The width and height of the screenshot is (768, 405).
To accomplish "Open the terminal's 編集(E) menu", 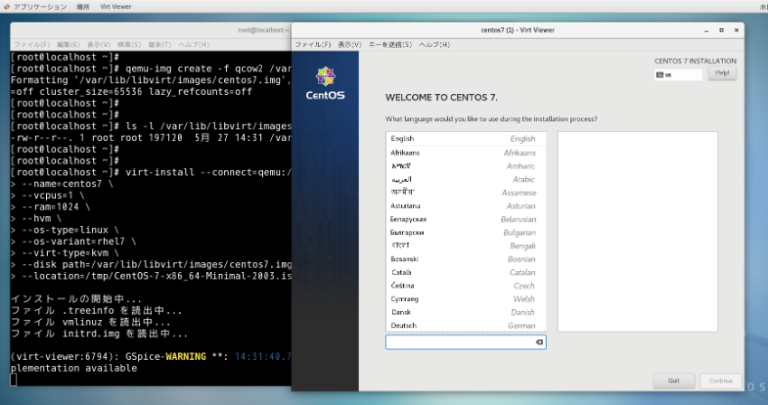I will 67,45.
